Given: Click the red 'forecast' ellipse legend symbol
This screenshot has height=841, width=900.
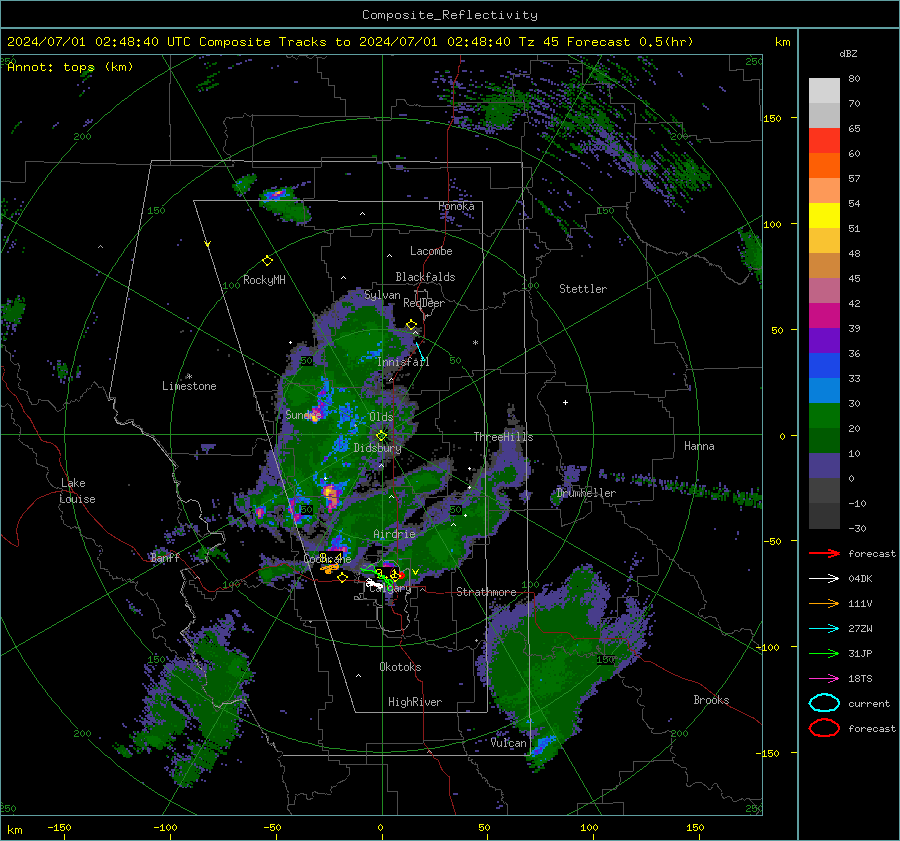Looking at the screenshot, I should 824,728.
